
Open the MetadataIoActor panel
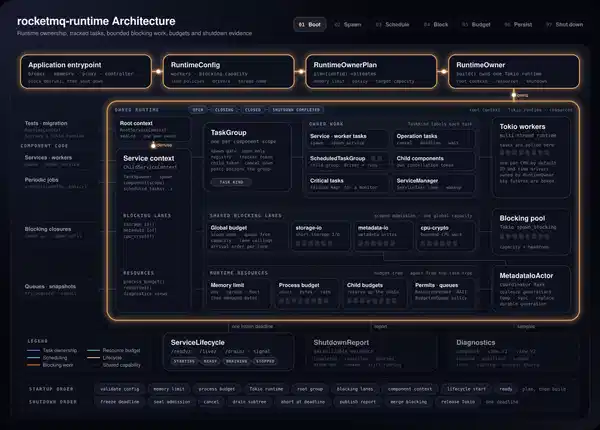[x=532, y=289]
